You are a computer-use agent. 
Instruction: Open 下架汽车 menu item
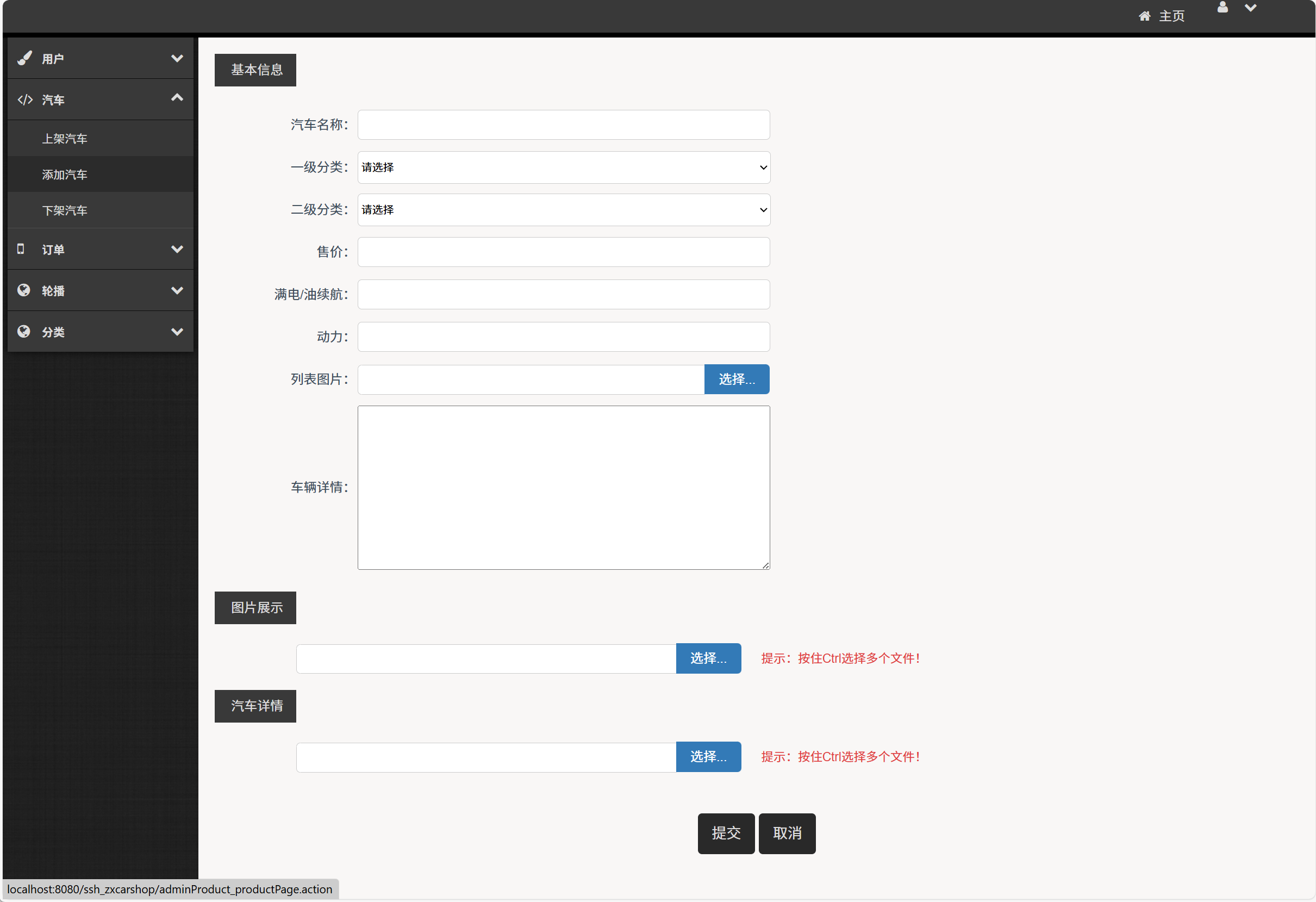point(65,210)
